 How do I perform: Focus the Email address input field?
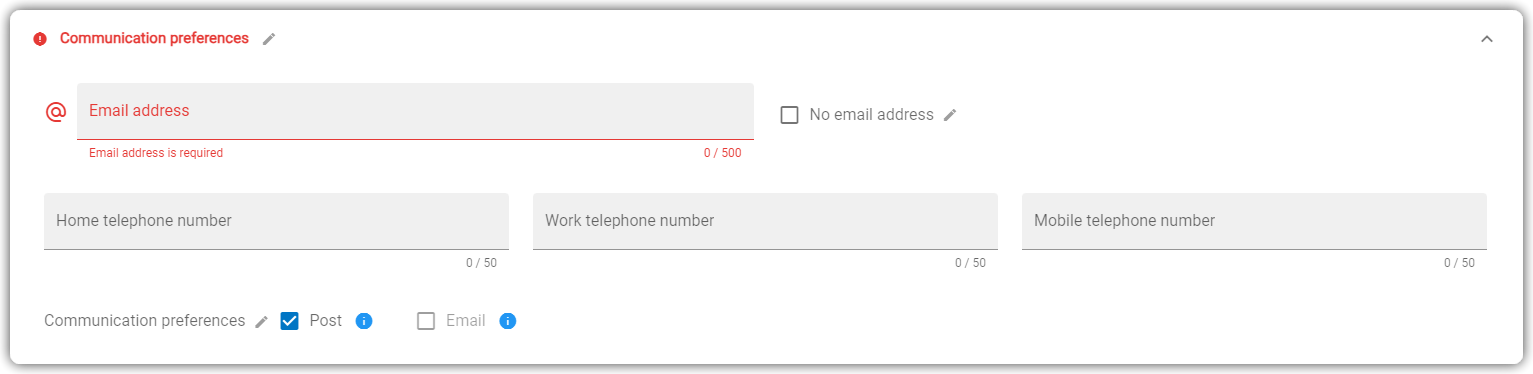click(415, 111)
